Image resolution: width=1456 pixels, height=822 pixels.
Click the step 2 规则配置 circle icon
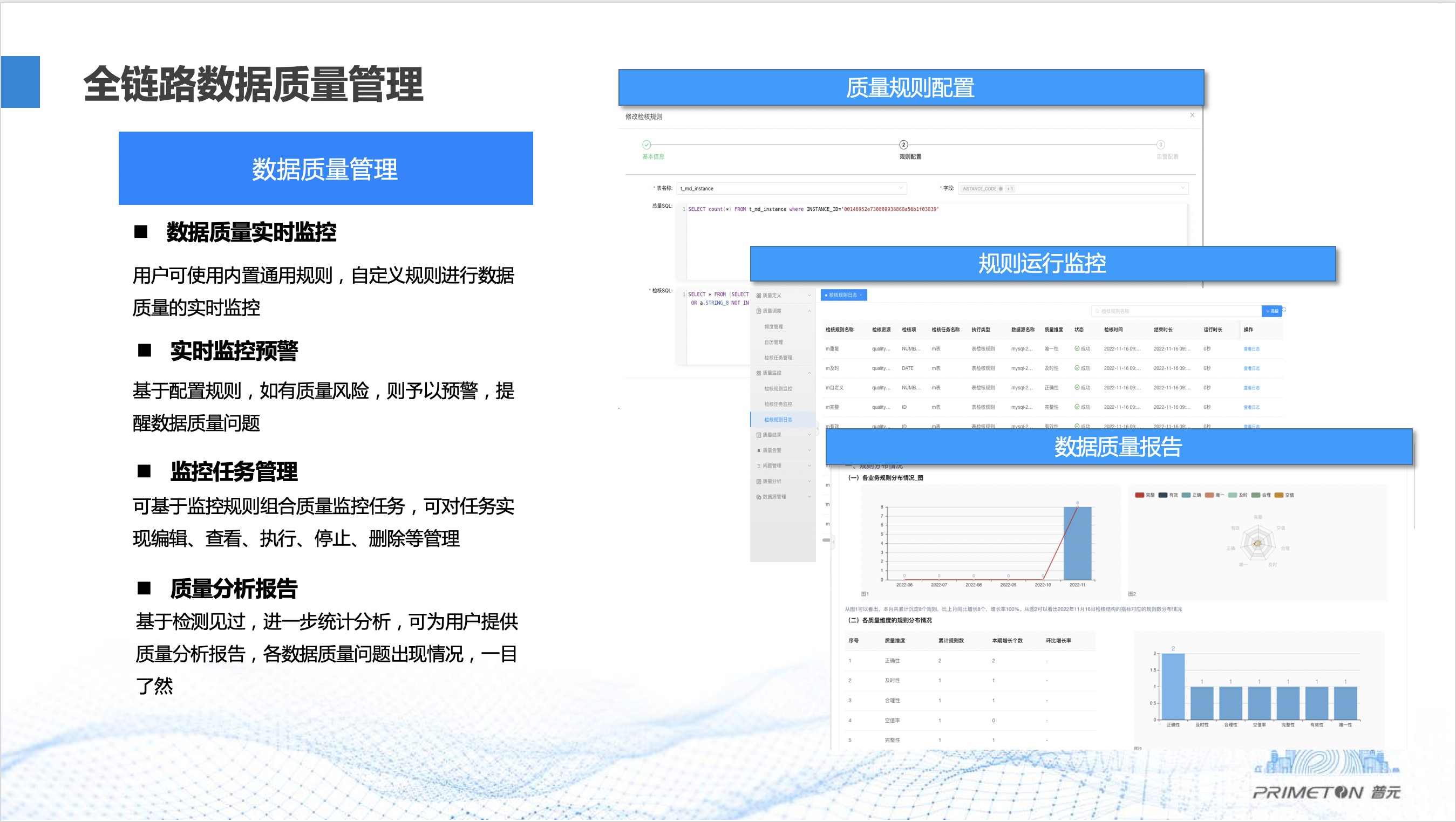click(903, 145)
